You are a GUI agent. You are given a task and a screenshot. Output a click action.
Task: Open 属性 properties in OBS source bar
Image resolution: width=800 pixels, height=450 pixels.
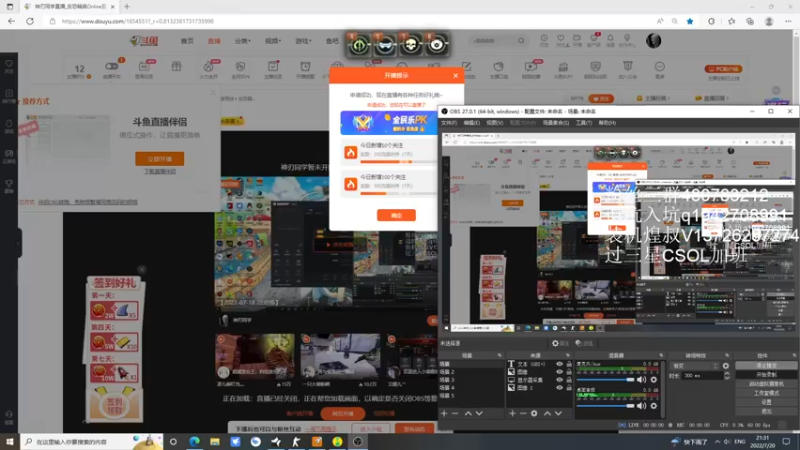coord(560,343)
